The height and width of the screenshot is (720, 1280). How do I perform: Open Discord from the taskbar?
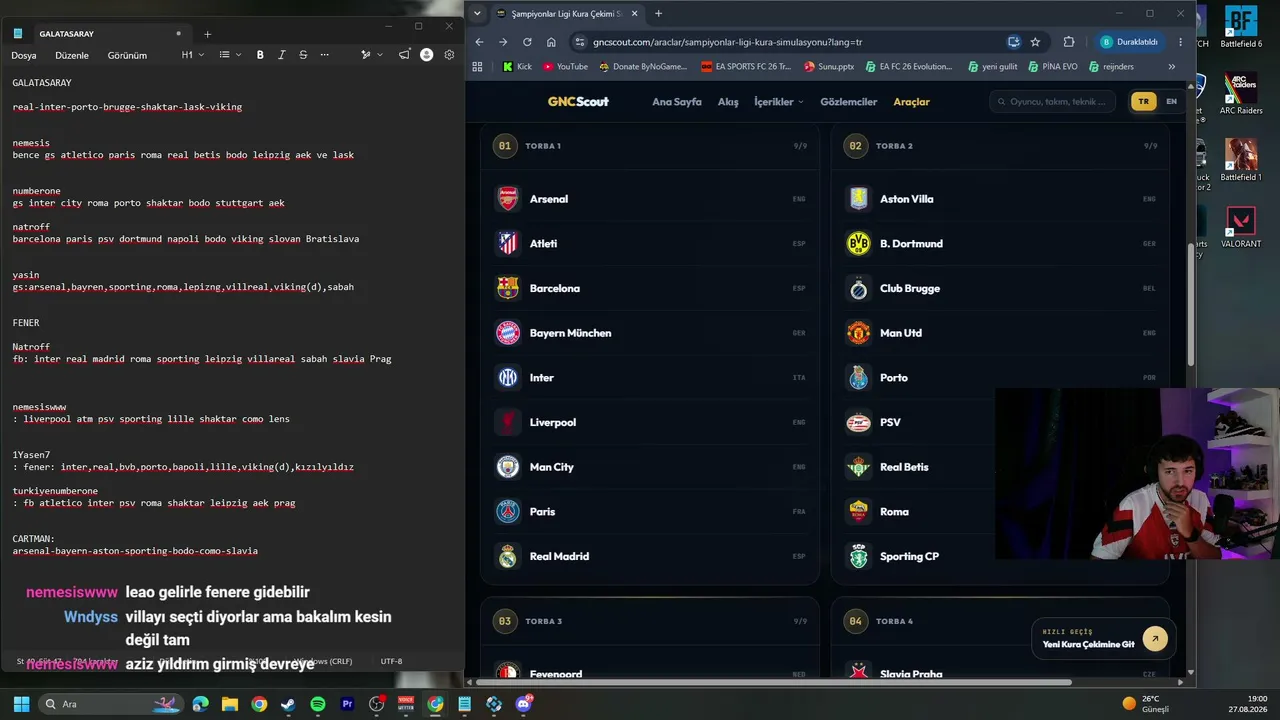(x=524, y=704)
